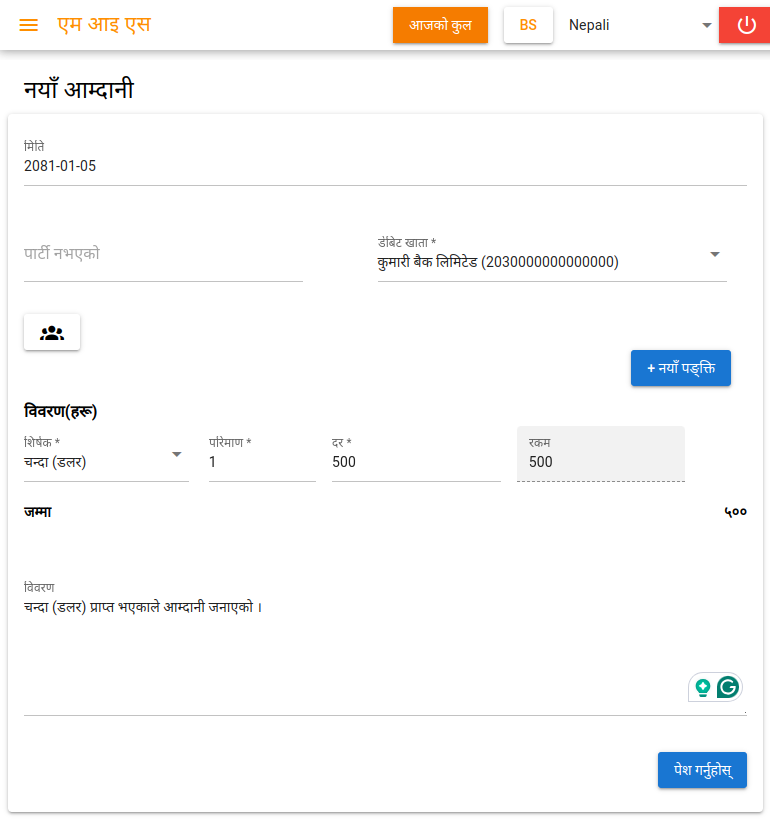Select the परिमाण quantity input showing 1
Viewport: 770px width, 823px height.
click(x=260, y=462)
